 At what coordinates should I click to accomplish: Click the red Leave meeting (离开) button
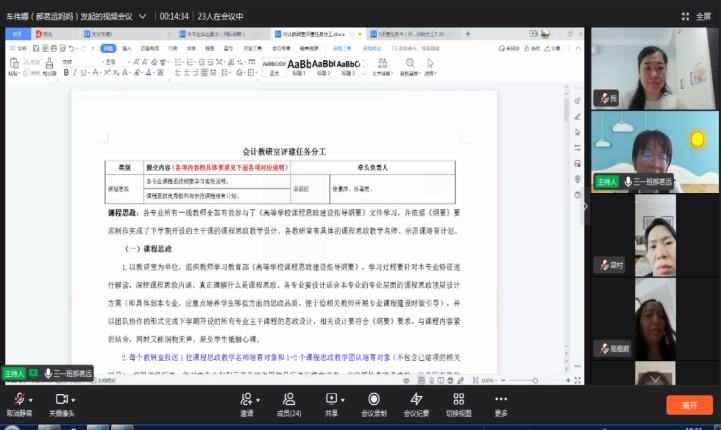pos(689,405)
